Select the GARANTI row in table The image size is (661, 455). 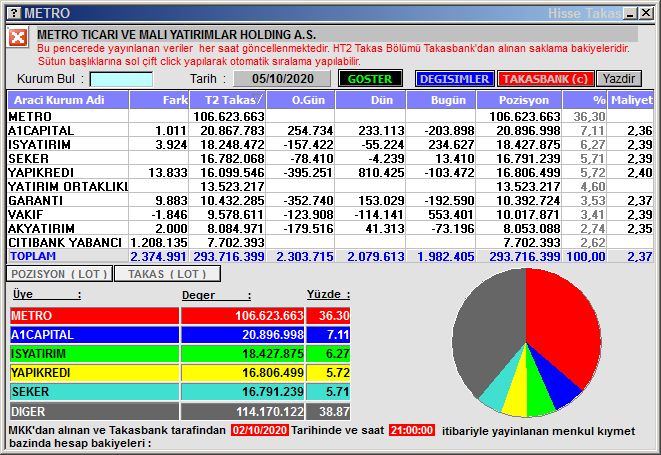pyautogui.click(x=330, y=200)
